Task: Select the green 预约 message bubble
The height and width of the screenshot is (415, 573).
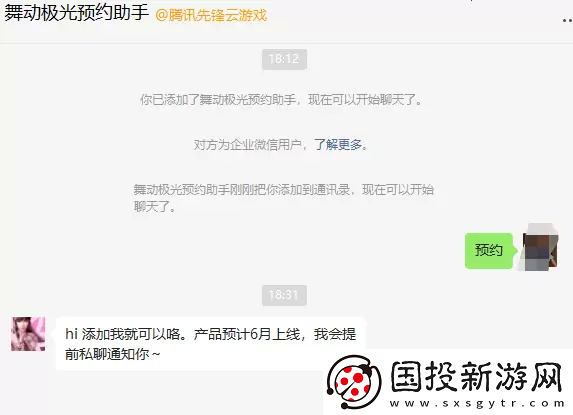Action: [x=489, y=251]
